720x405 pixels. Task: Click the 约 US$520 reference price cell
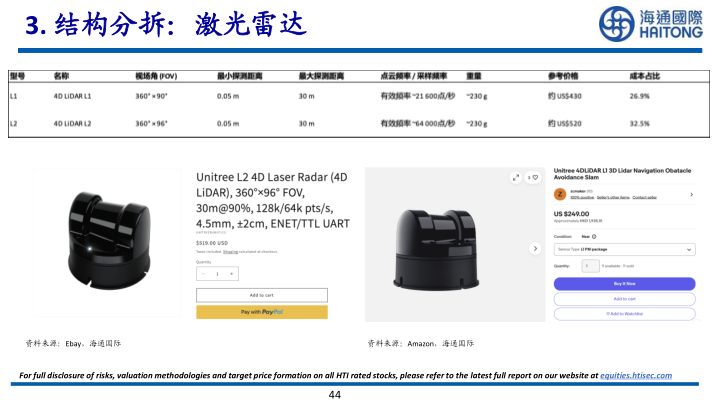tap(565, 124)
